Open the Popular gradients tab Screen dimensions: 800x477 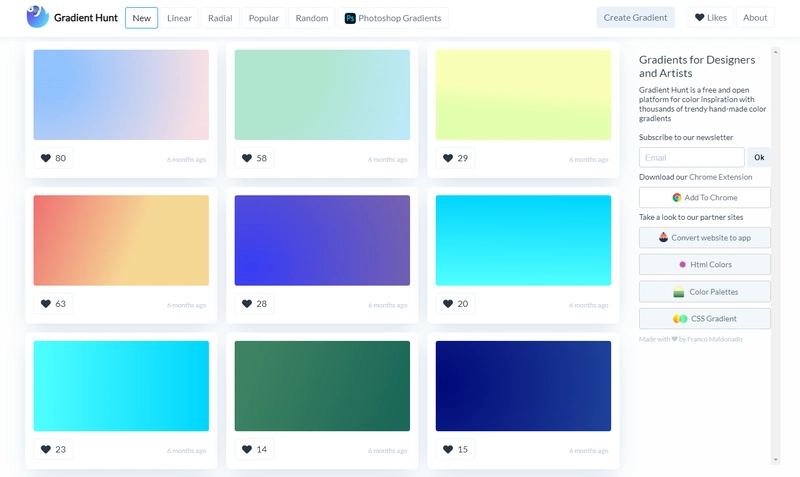pyautogui.click(x=263, y=18)
